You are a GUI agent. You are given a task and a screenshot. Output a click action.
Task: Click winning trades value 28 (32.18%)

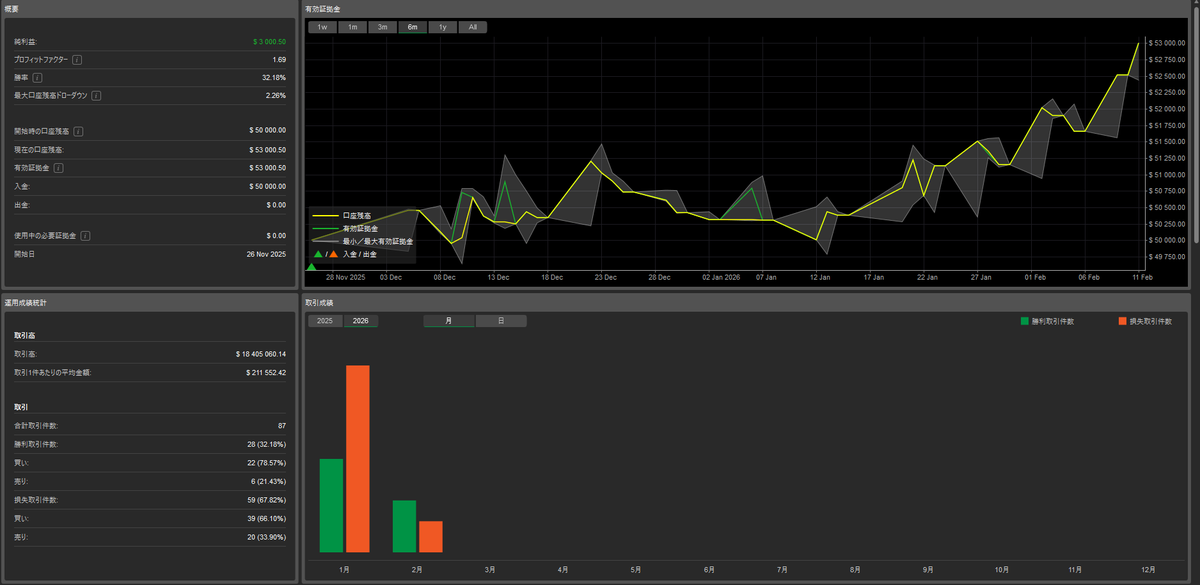[x=267, y=444]
